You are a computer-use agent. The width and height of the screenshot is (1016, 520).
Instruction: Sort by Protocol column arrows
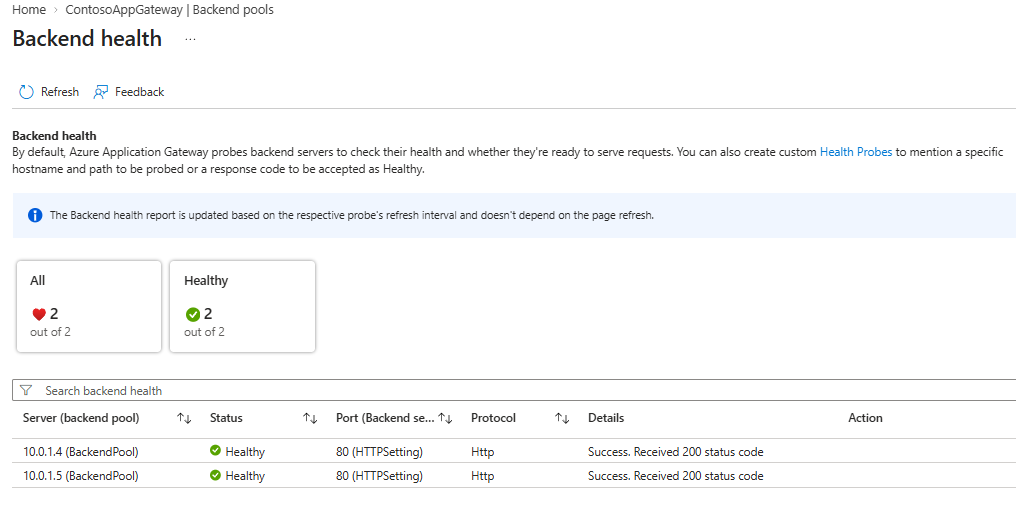coord(562,418)
